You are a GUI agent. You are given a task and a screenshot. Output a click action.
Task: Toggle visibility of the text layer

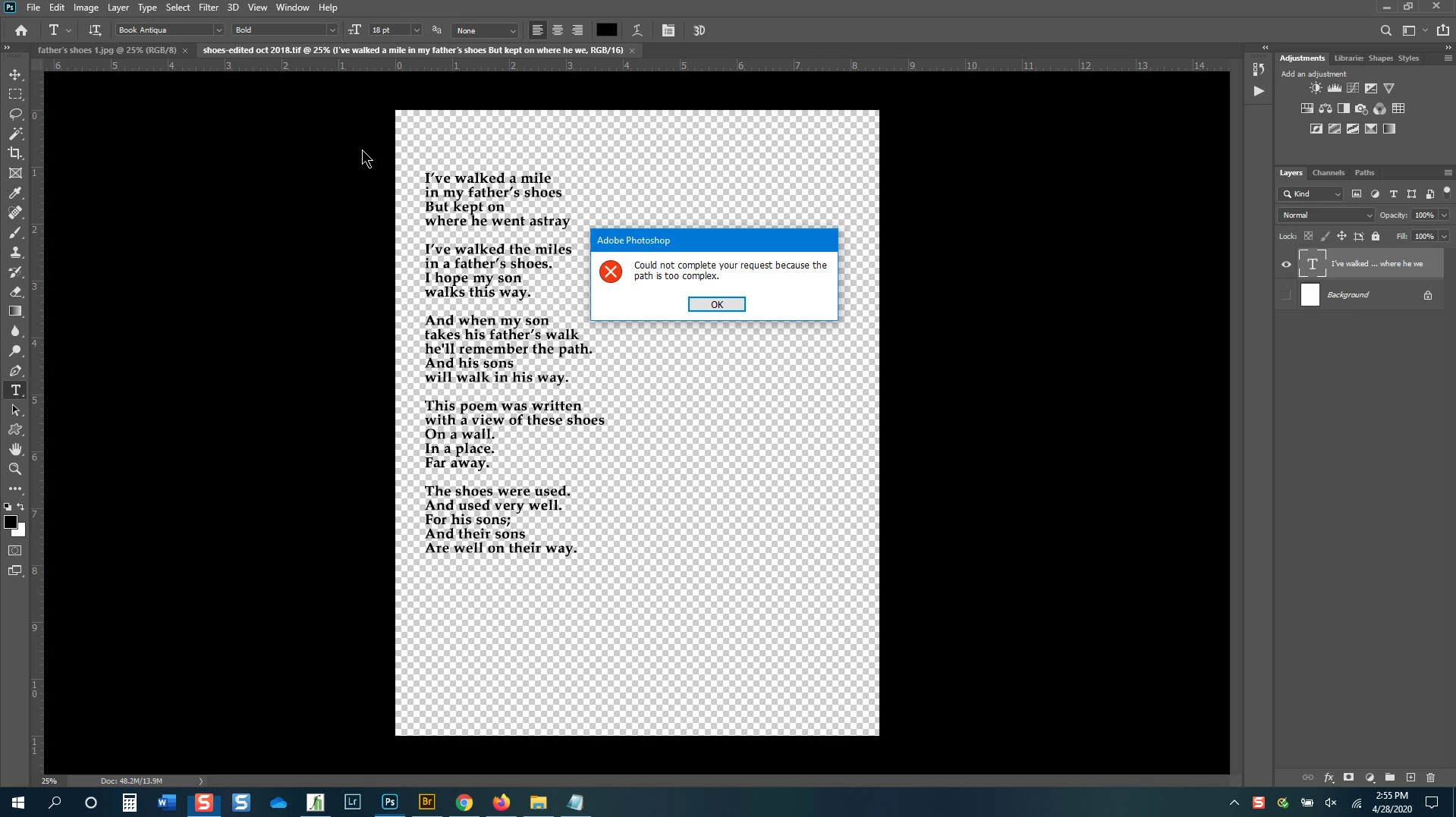pyautogui.click(x=1286, y=264)
